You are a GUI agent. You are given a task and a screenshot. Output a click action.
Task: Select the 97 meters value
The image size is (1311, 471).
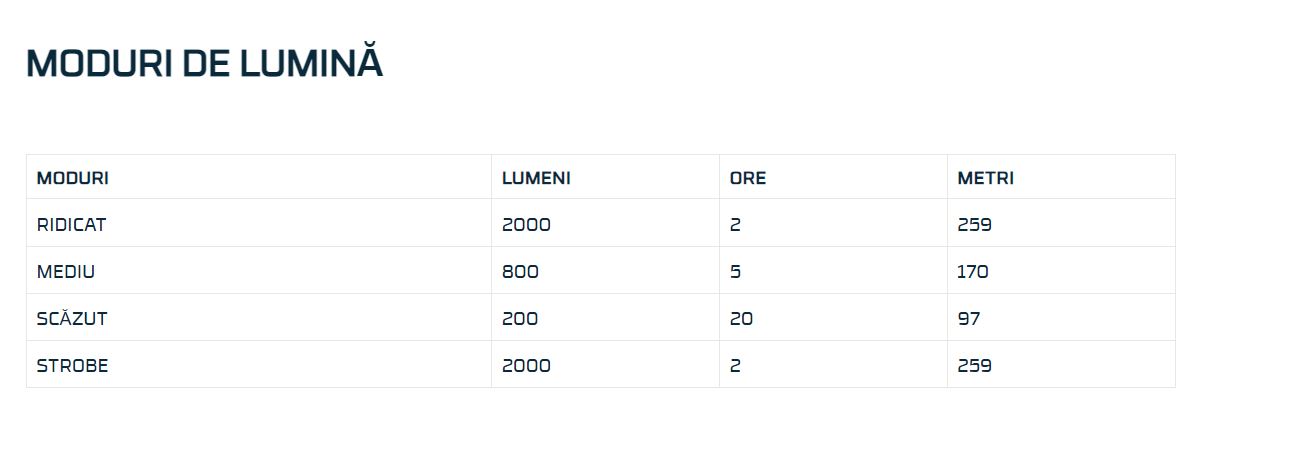(968, 319)
